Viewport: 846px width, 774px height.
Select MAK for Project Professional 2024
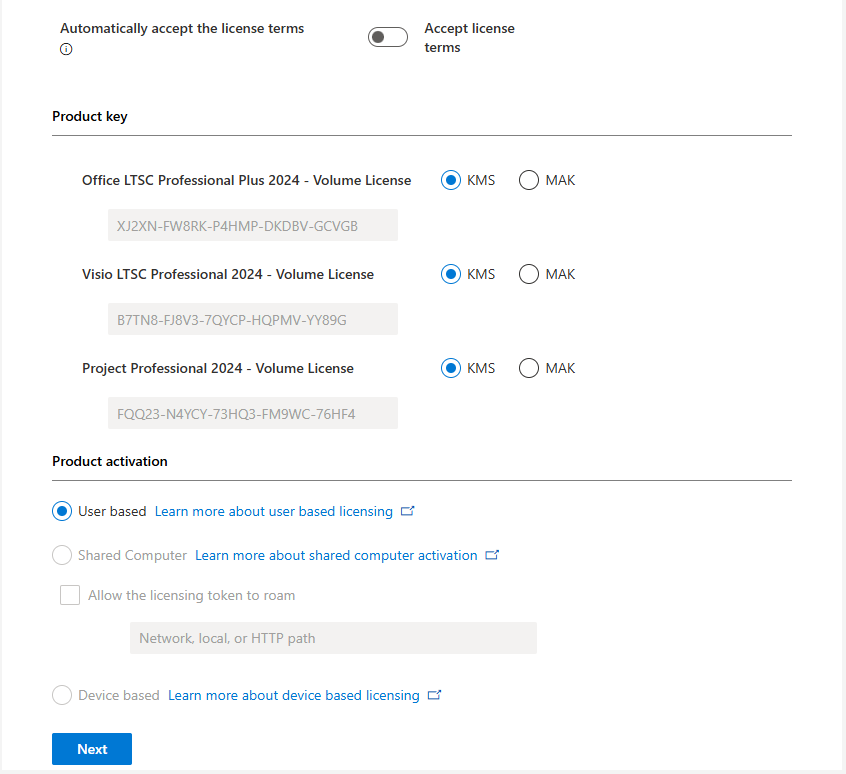point(529,368)
